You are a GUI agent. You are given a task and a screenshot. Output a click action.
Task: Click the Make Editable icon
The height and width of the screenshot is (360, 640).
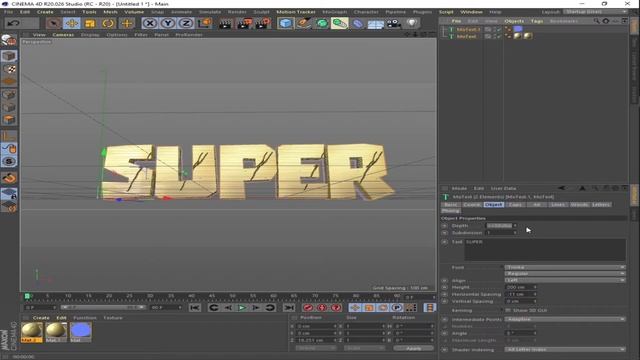tap(9, 40)
